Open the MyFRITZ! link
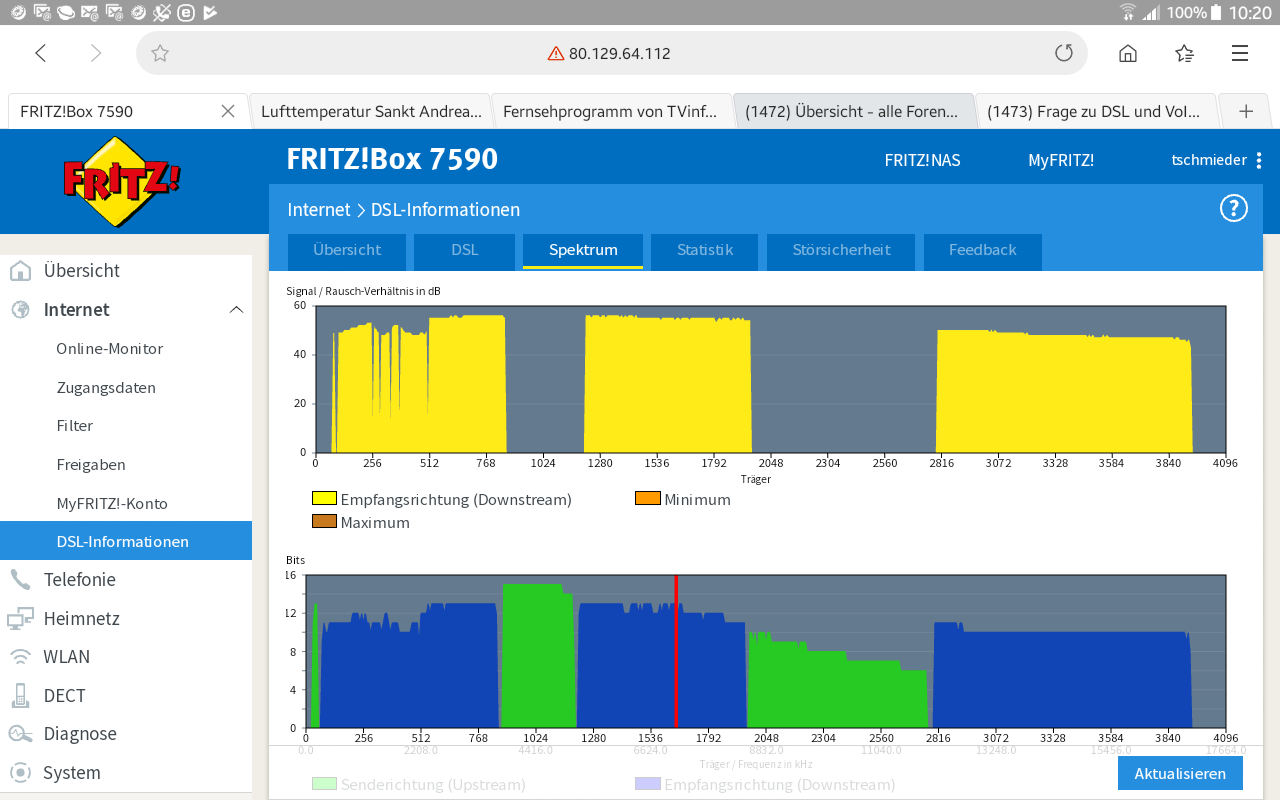The width and height of the screenshot is (1280, 800). pos(1061,159)
